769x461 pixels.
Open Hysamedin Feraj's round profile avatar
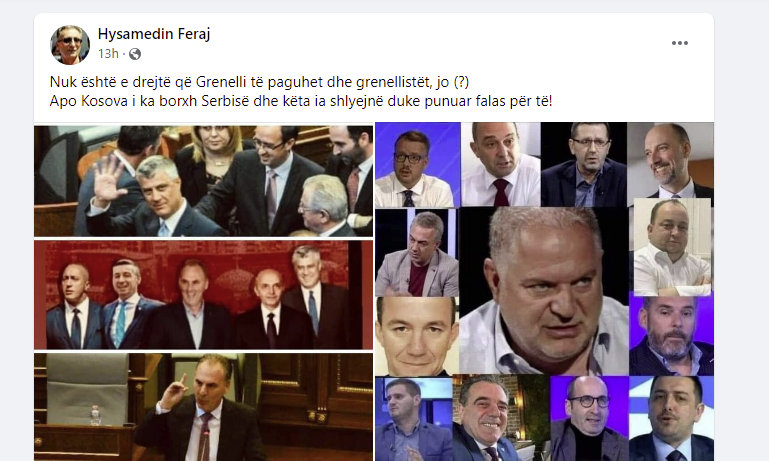(x=70, y=45)
